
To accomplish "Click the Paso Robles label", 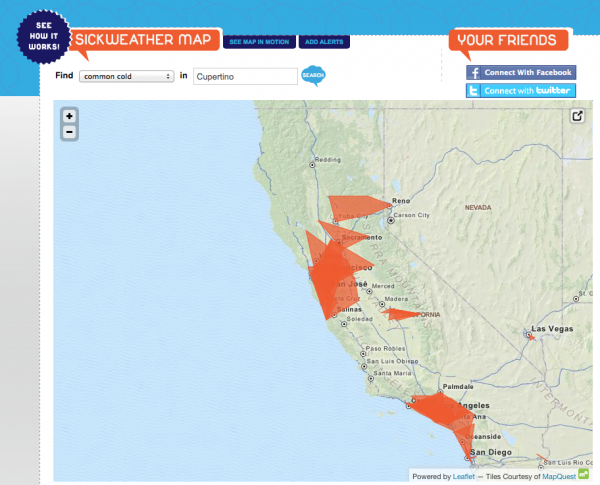I will click(x=385, y=348).
